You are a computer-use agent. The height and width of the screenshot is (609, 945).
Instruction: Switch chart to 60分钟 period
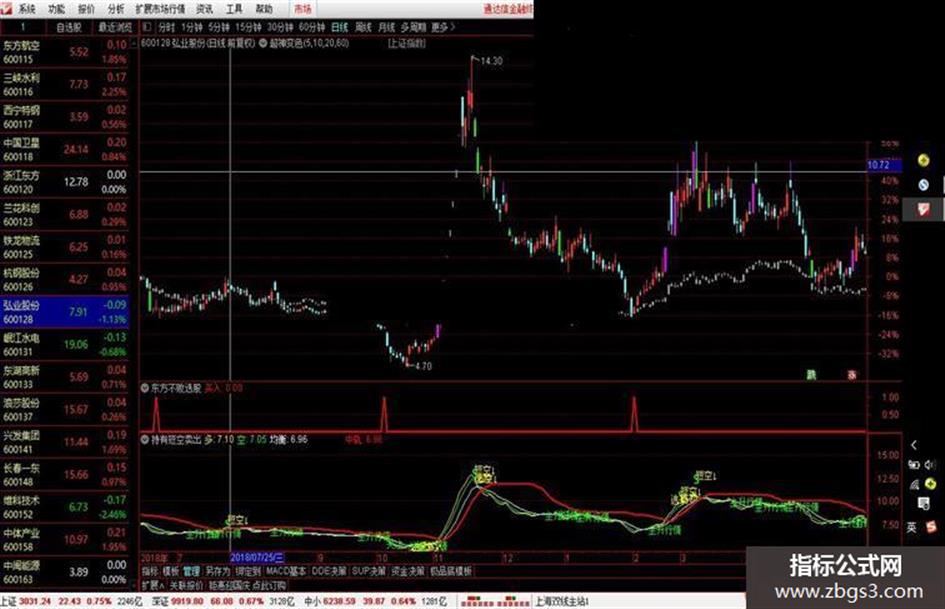(x=312, y=27)
